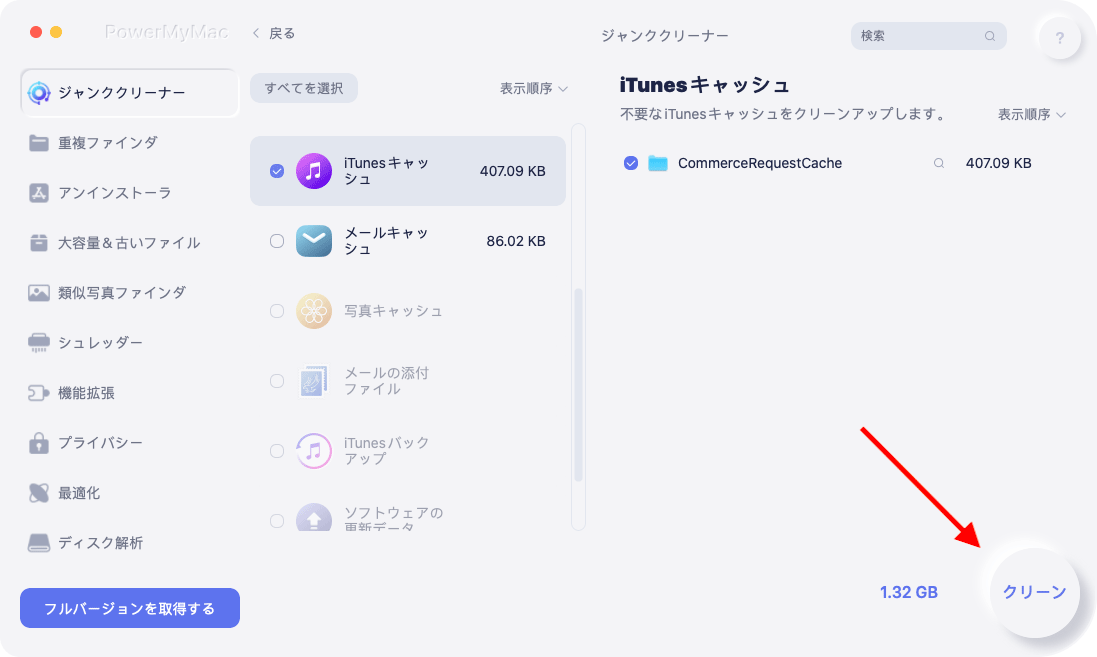Click the magnifier icon beside CommerceRequestCache
The height and width of the screenshot is (657, 1097).
pos(938,163)
